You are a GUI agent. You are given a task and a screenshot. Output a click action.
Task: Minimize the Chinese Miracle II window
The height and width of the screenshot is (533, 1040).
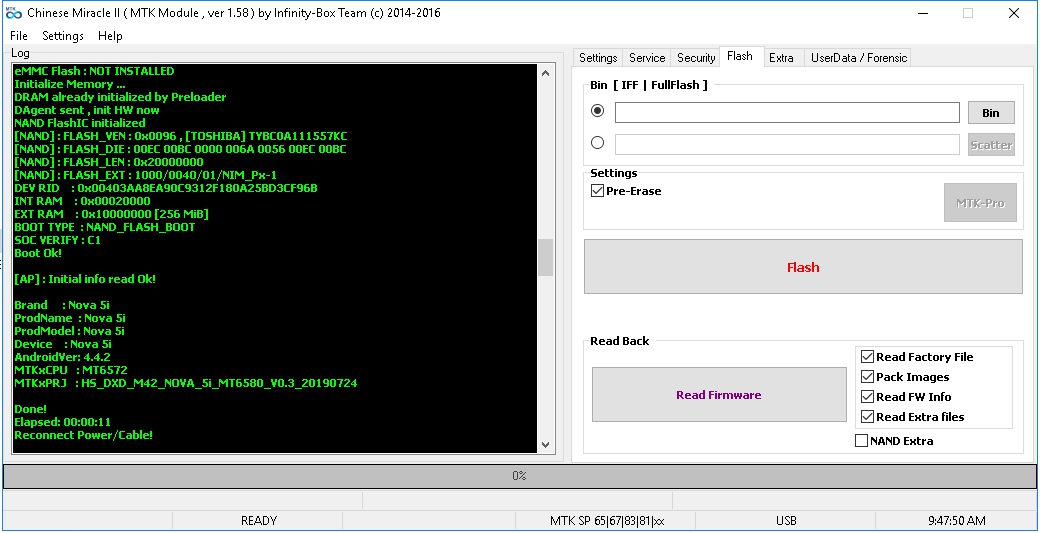click(922, 13)
